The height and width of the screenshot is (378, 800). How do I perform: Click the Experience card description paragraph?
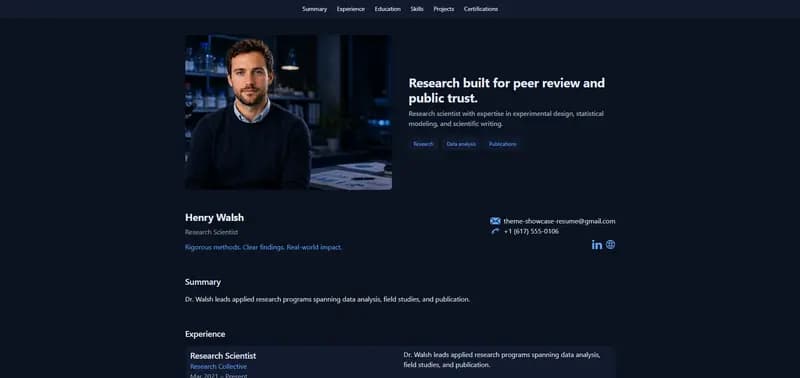[502, 360]
